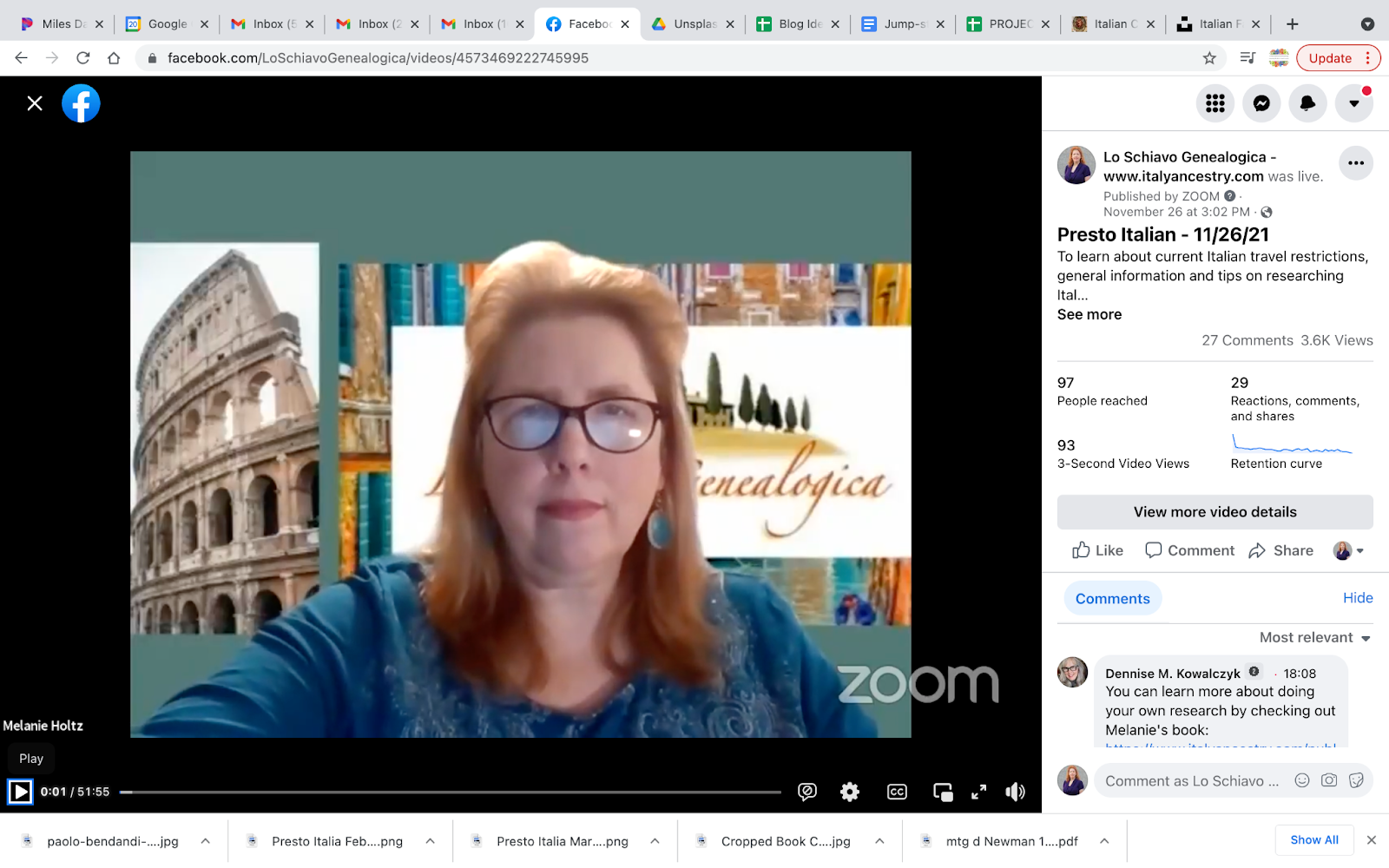
Task: Switch to the Unsplash tab
Action: pyautogui.click(x=693, y=24)
